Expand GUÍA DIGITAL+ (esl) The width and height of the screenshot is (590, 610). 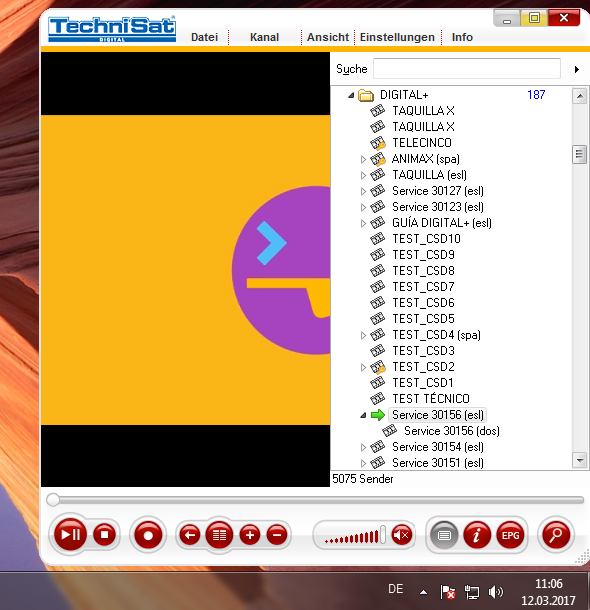tap(363, 223)
